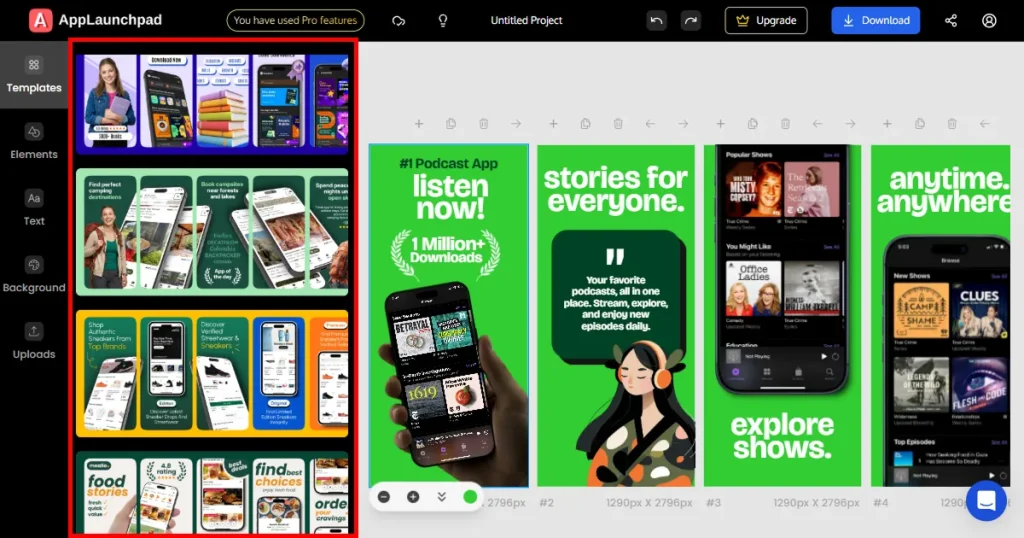Add a screen after screen #4

(x=887, y=123)
